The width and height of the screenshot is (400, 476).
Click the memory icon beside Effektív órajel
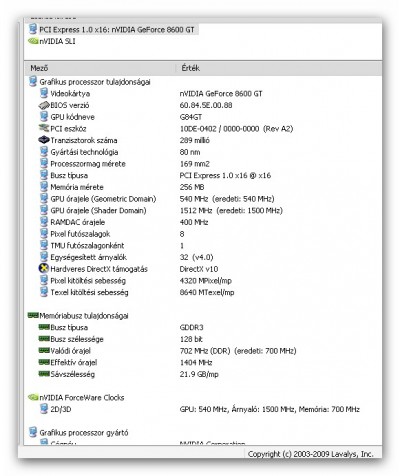(44, 362)
